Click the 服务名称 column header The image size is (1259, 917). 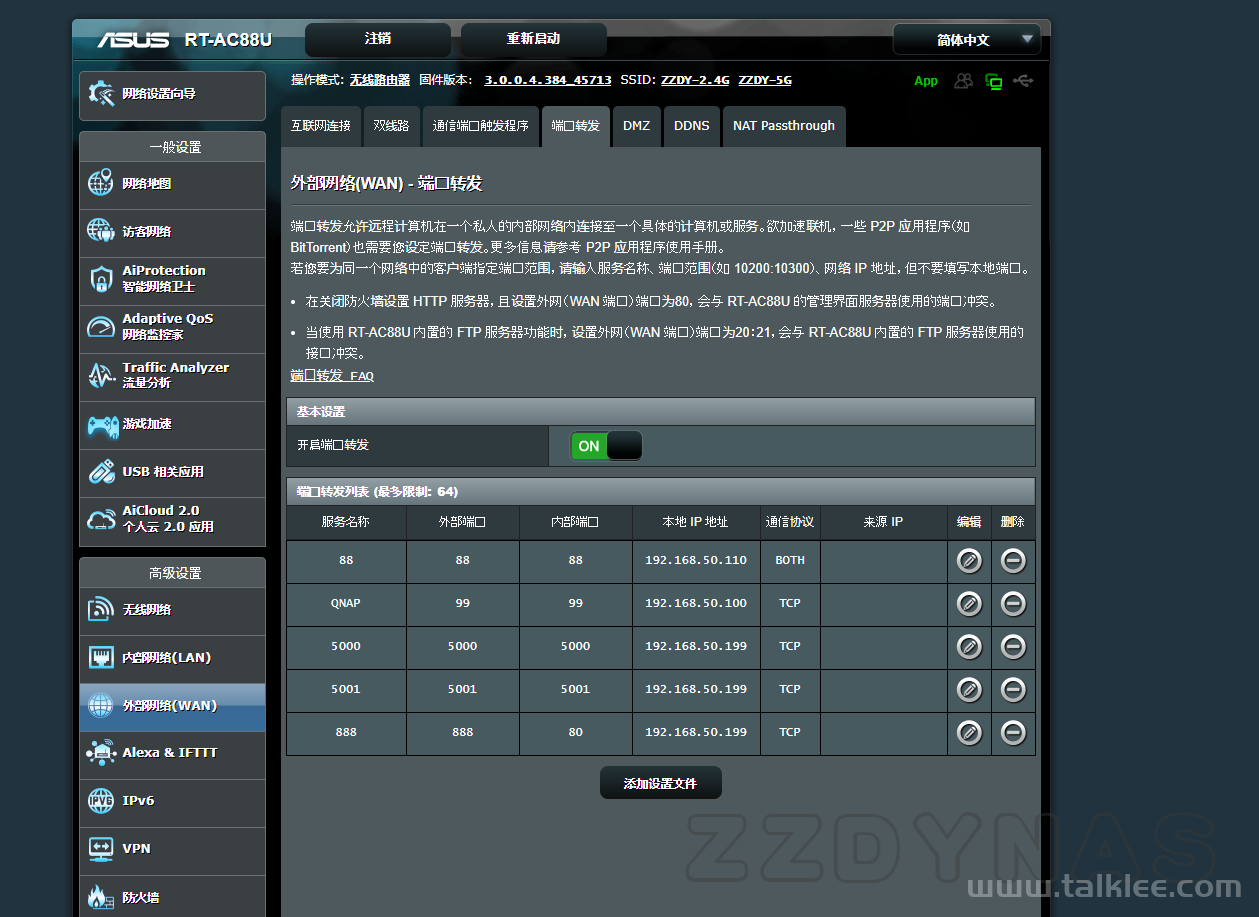pyautogui.click(x=346, y=522)
